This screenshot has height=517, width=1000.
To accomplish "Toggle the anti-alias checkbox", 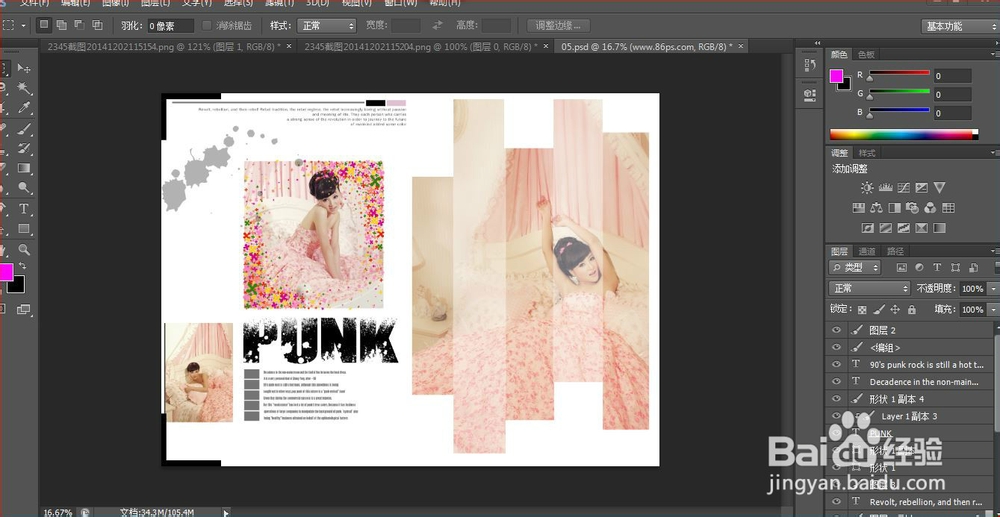I will click(x=207, y=25).
